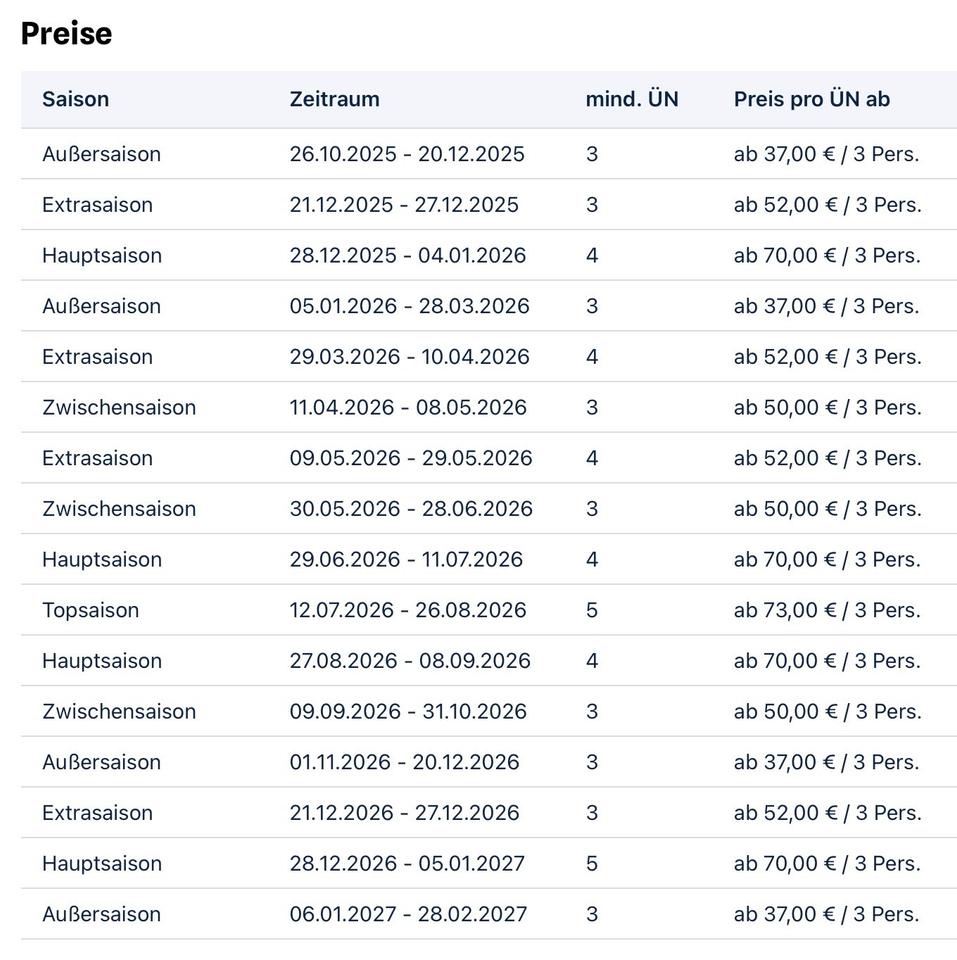Click date range 09.05.2026 - 29.05.2026
This screenshot has width=957, height=960.
411,458
